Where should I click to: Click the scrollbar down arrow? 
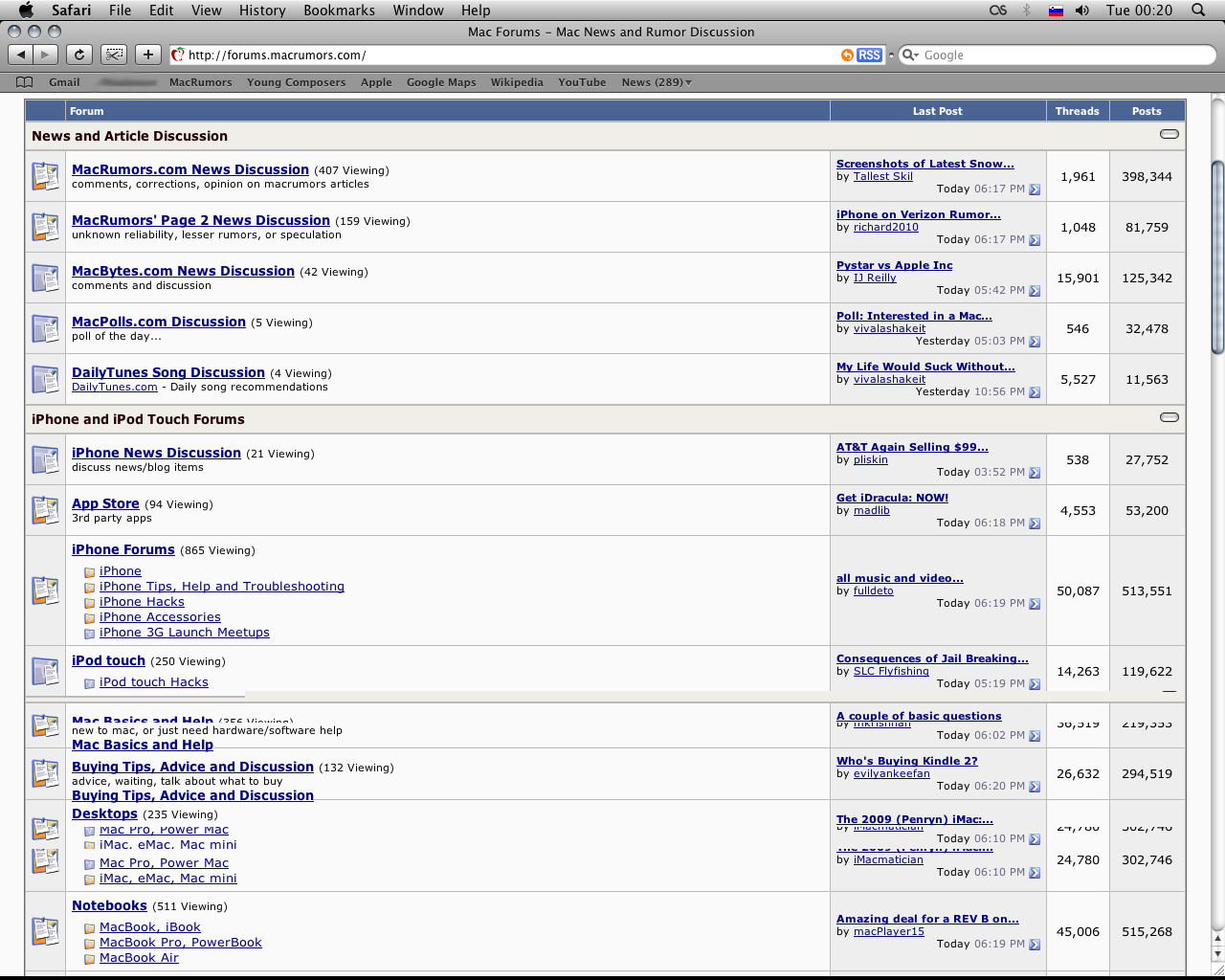tap(1217, 954)
